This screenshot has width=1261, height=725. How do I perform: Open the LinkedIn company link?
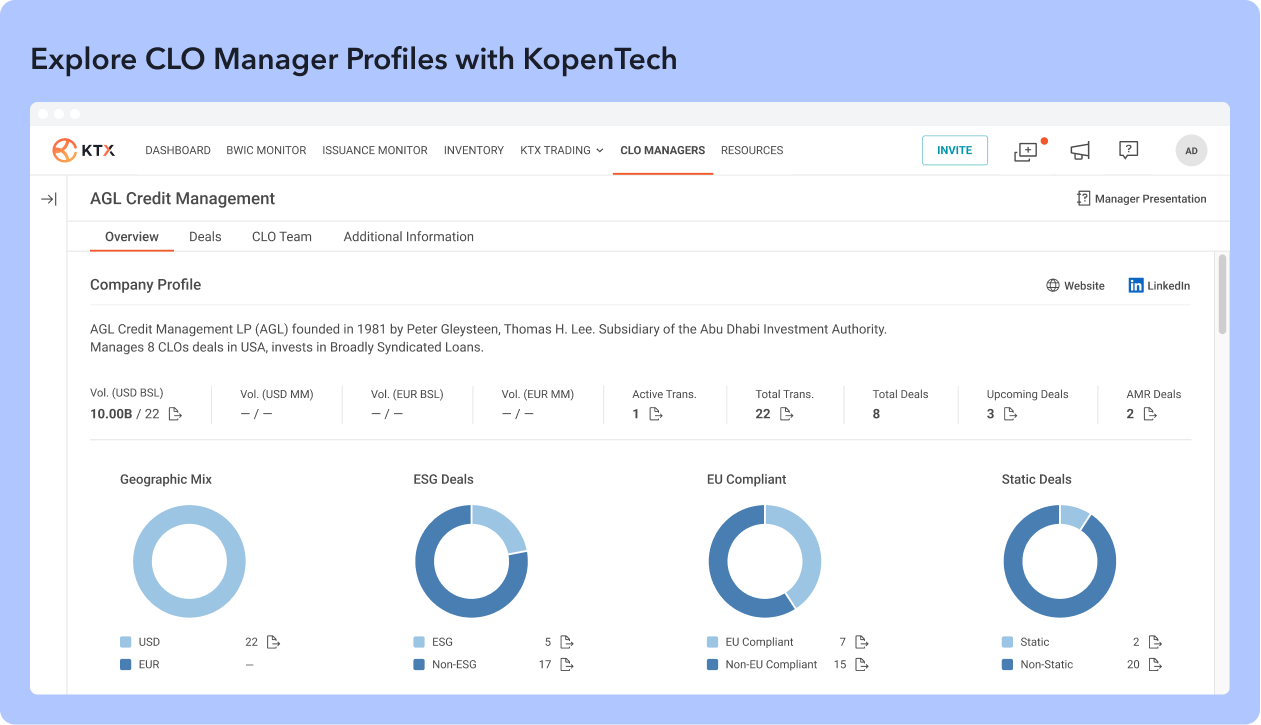click(1159, 286)
